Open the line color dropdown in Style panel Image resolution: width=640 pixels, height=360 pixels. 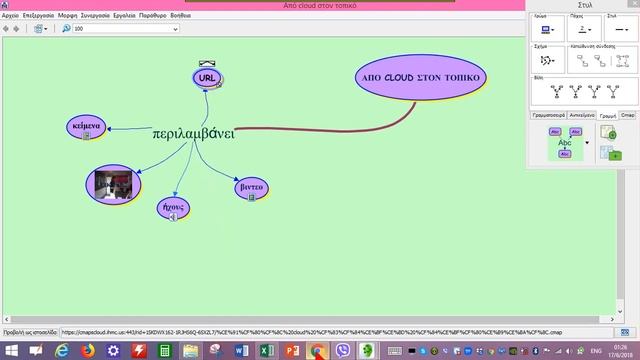click(547, 29)
